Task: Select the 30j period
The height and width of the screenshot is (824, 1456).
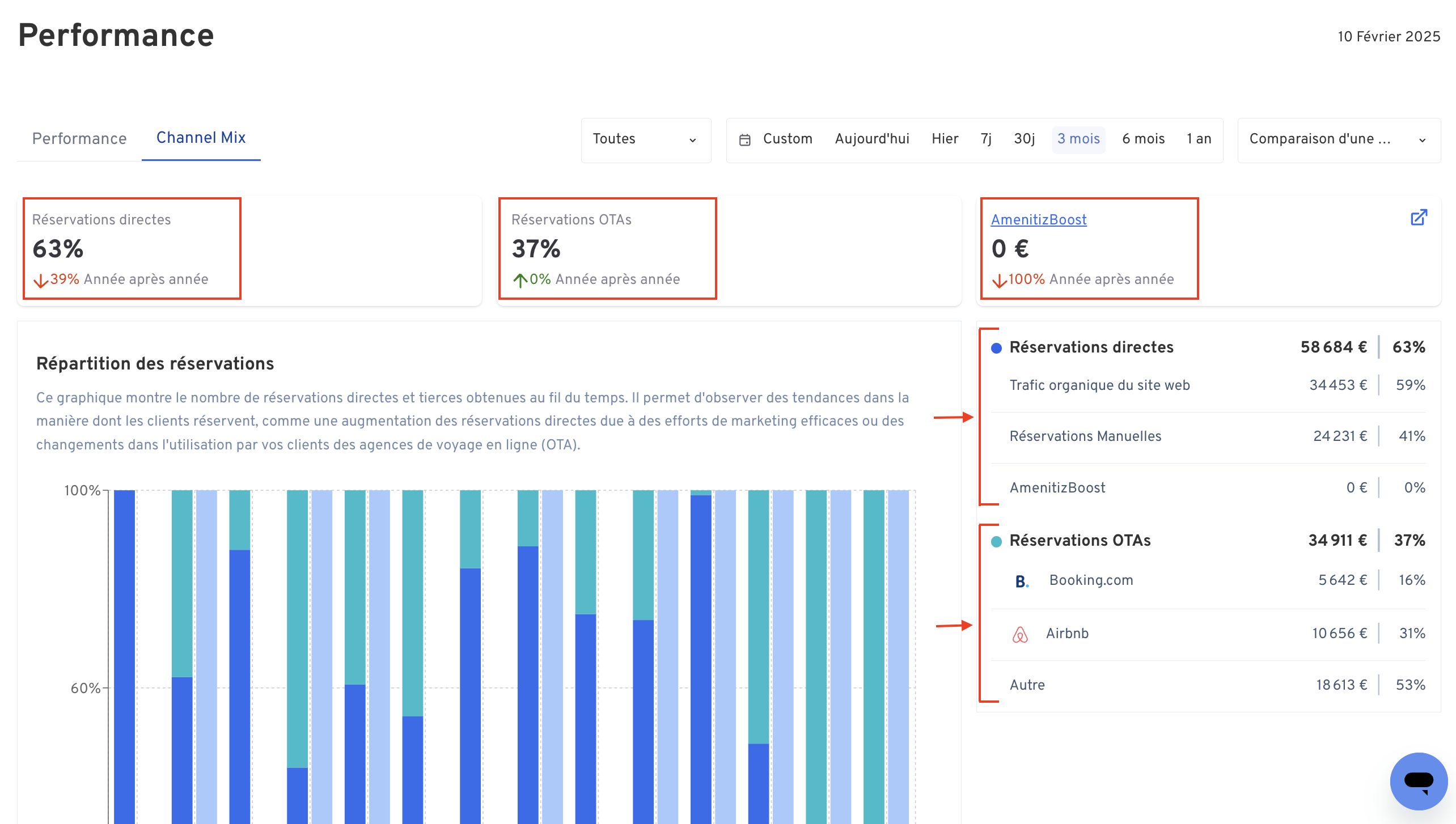Action: click(x=1024, y=139)
